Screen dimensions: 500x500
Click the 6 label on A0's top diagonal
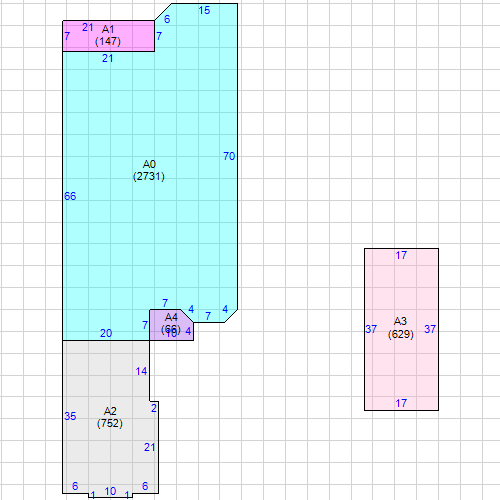tap(167, 19)
